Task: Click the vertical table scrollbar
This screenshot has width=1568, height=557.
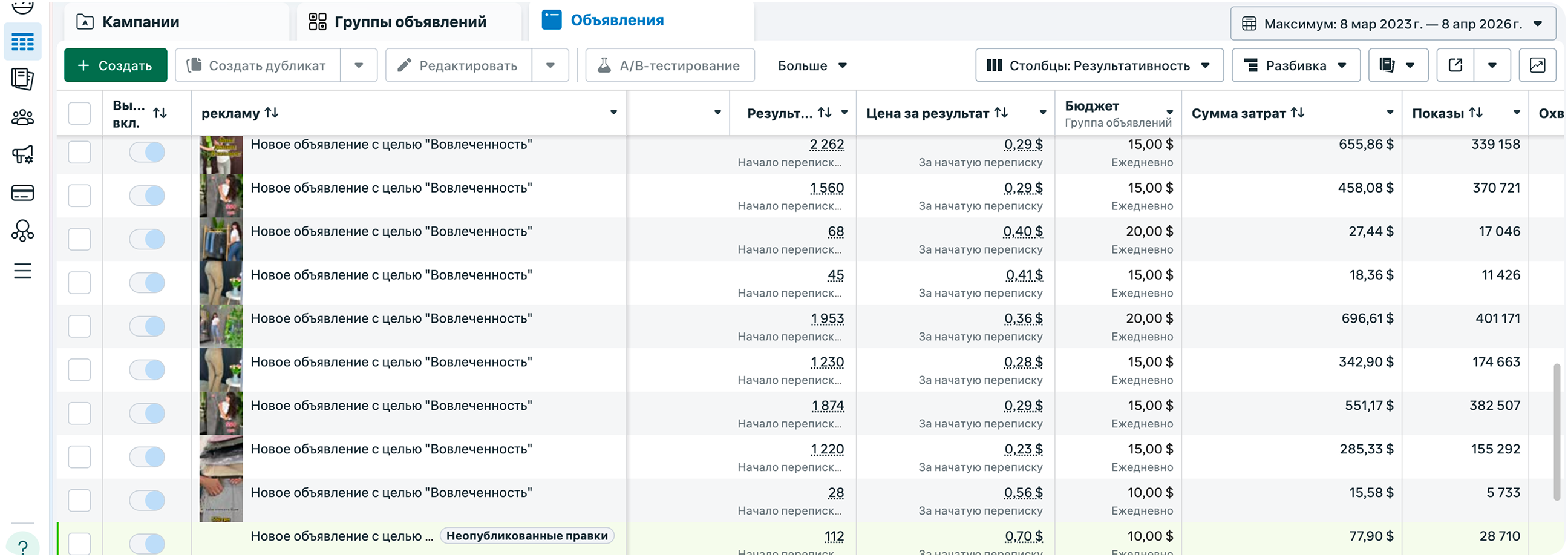Action: [1557, 432]
